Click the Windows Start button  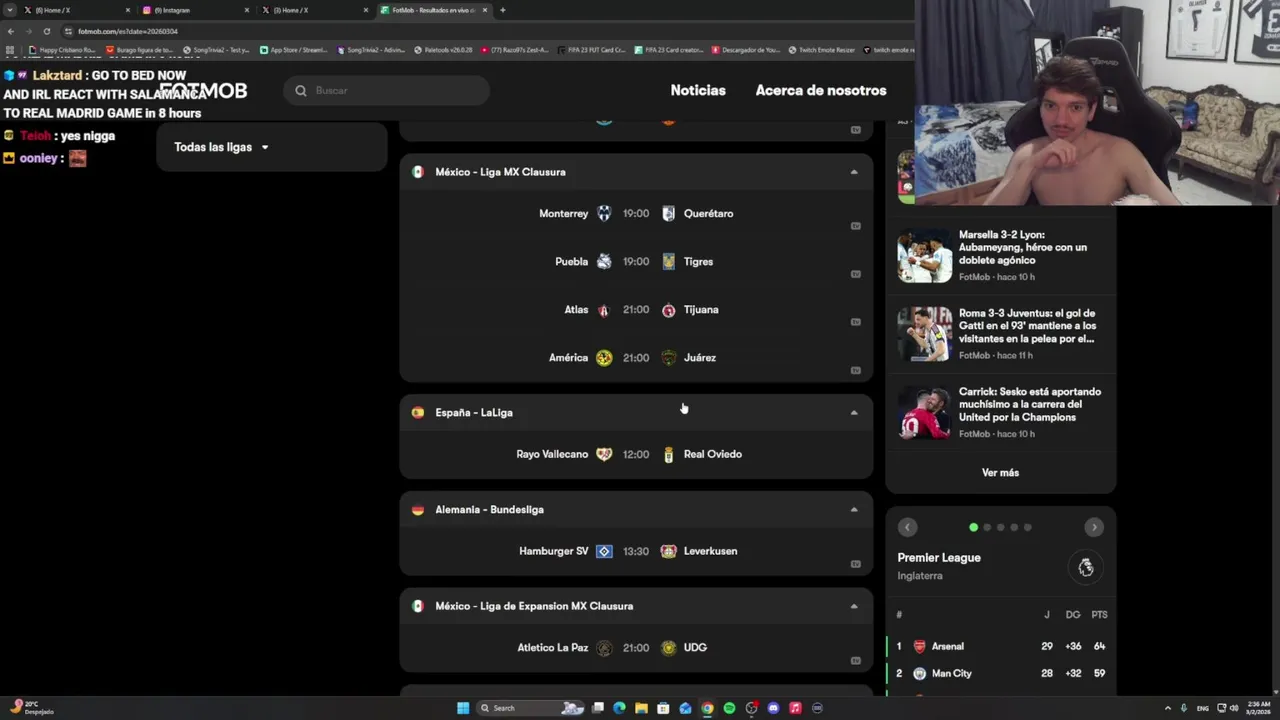463,708
